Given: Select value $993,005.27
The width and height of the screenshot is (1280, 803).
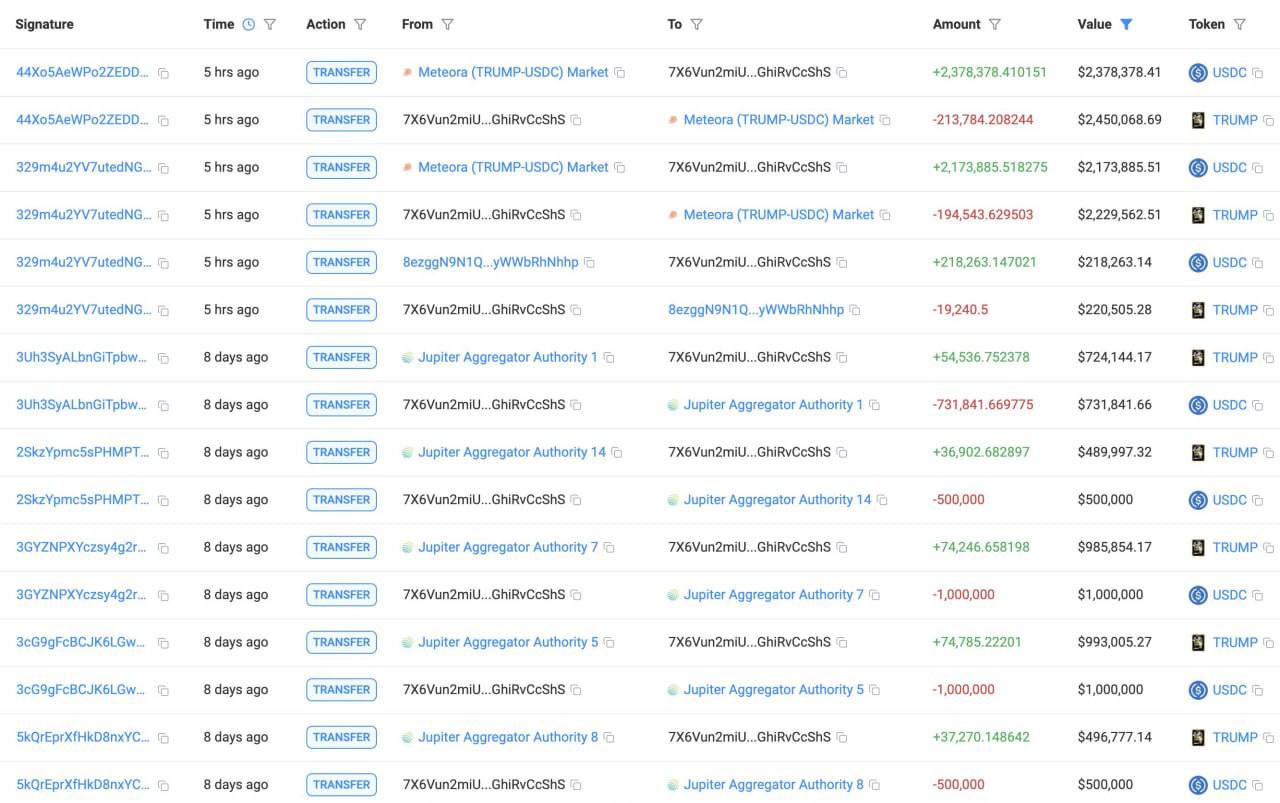Looking at the screenshot, I should point(1114,642).
